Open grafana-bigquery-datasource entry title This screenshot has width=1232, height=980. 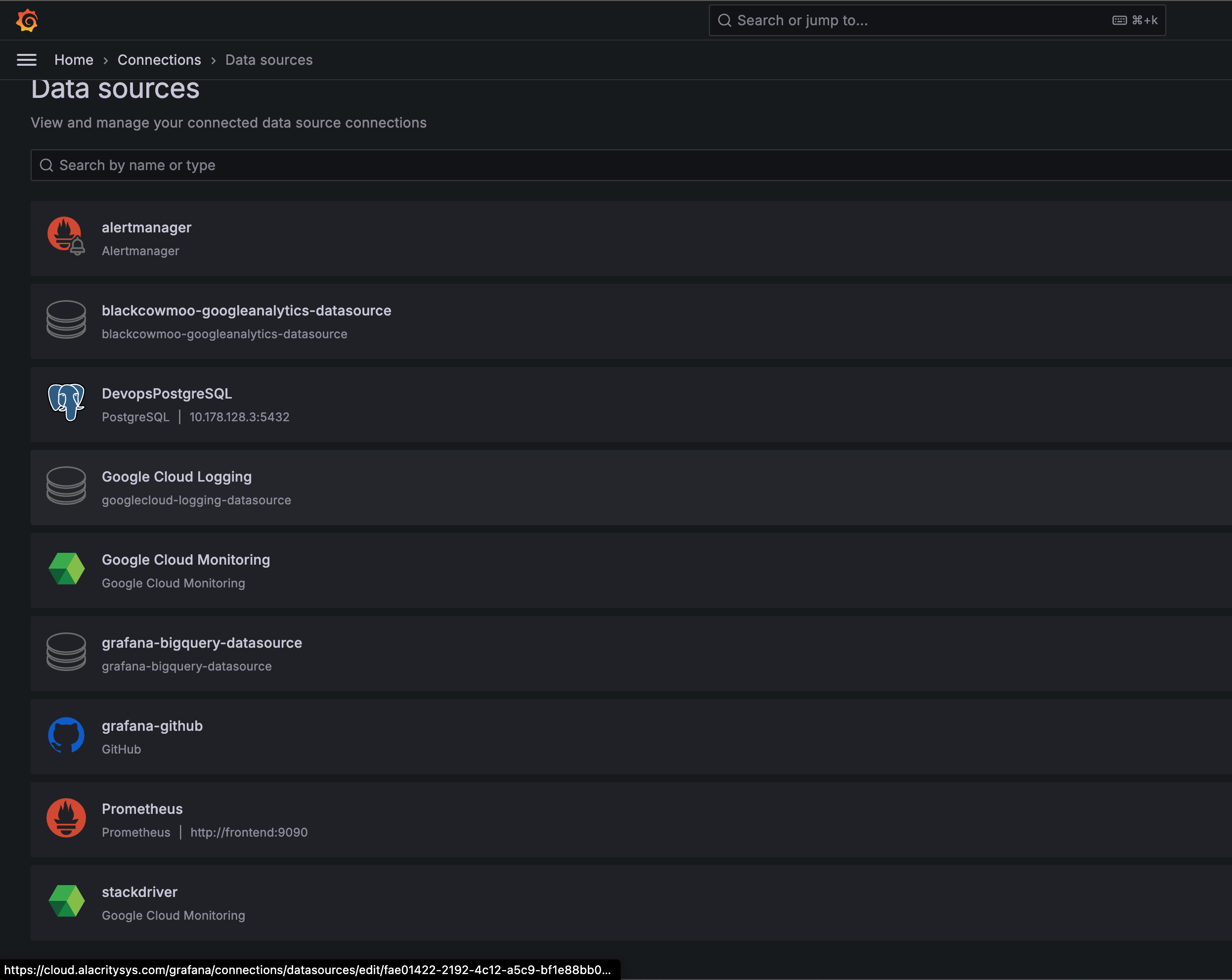coord(202,643)
